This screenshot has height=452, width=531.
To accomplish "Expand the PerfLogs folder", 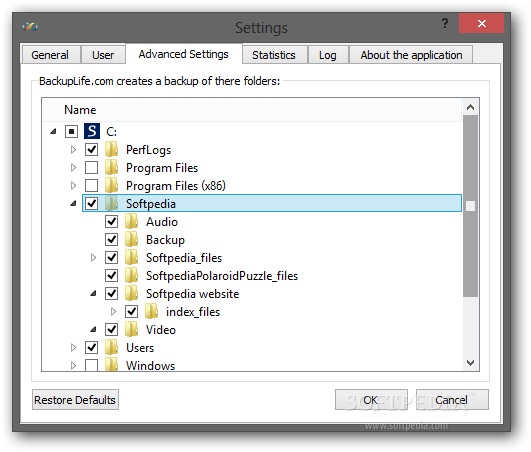I will click(x=73, y=149).
